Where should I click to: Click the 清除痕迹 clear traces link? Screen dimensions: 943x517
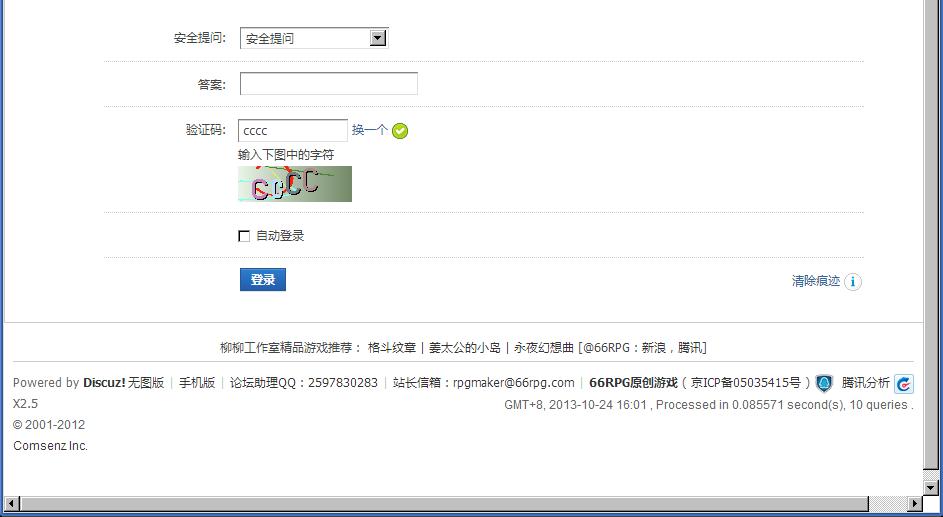[x=816, y=281]
